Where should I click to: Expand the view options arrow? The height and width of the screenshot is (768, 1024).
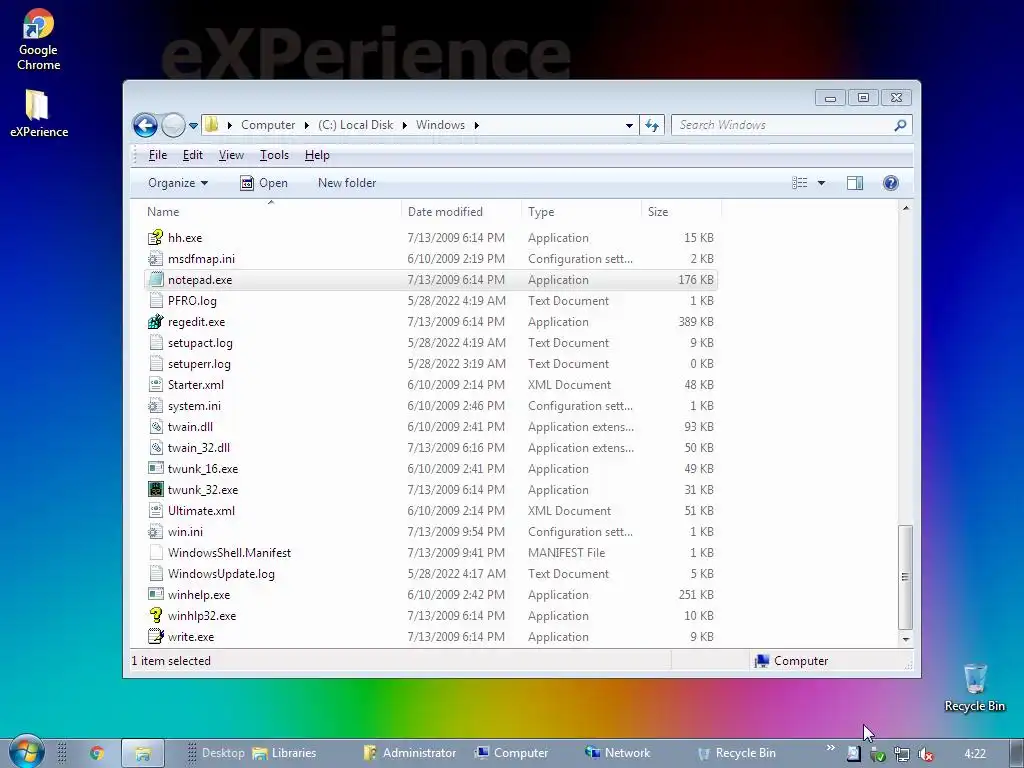click(822, 183)
